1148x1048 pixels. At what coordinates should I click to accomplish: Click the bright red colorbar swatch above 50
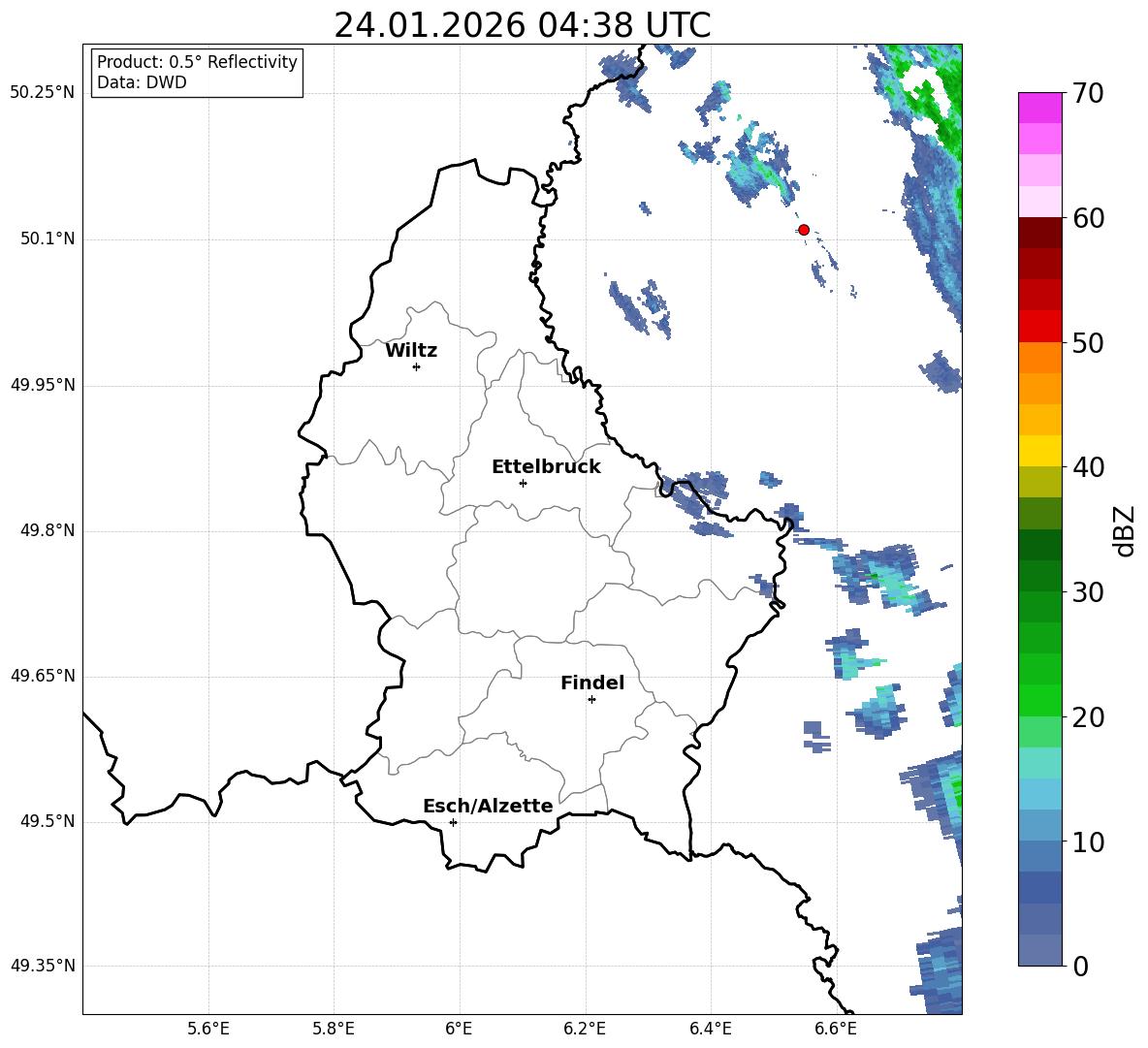pyautogui.click(x=1039, y=327)
